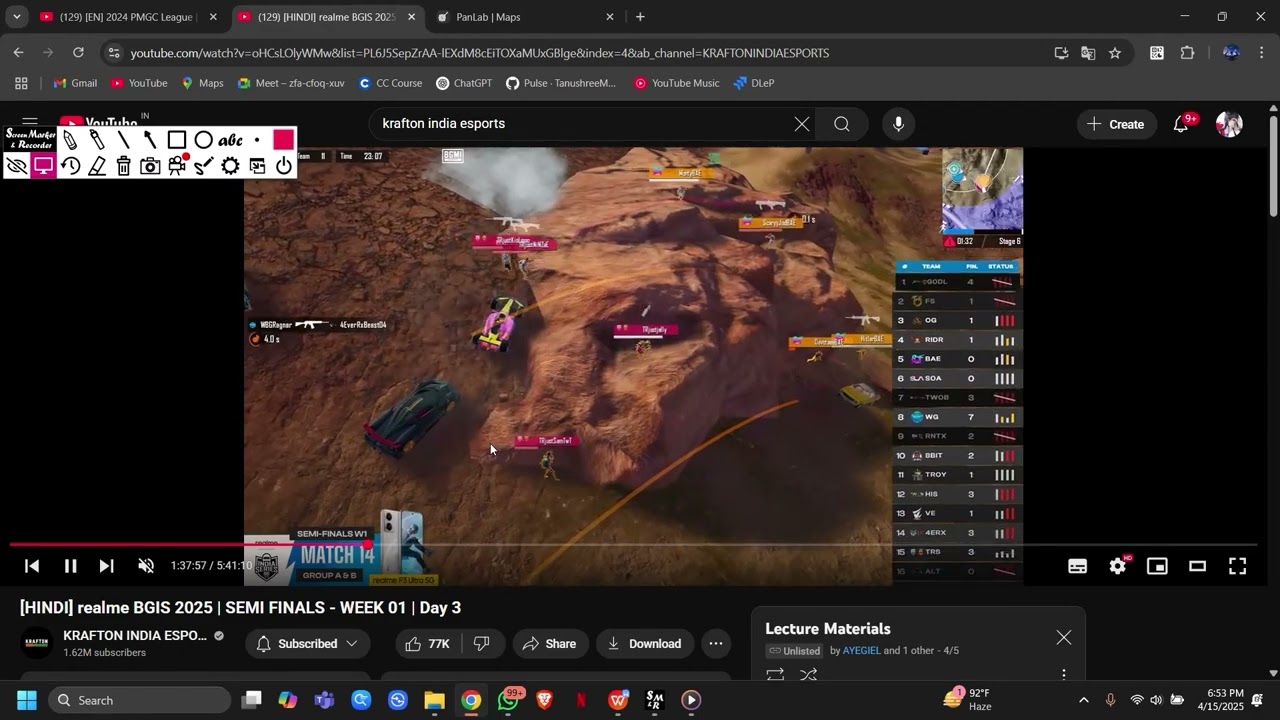Toggle hide drawings eye icon

point(16,166)
